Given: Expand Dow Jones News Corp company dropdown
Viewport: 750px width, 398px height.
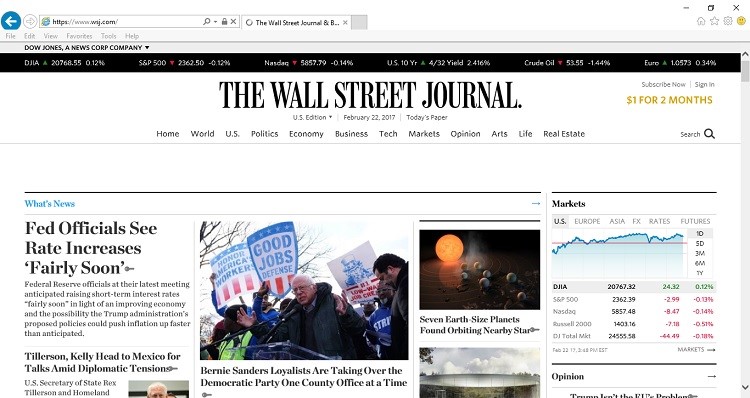Looking at the screenshot, I should click(87, 47).
